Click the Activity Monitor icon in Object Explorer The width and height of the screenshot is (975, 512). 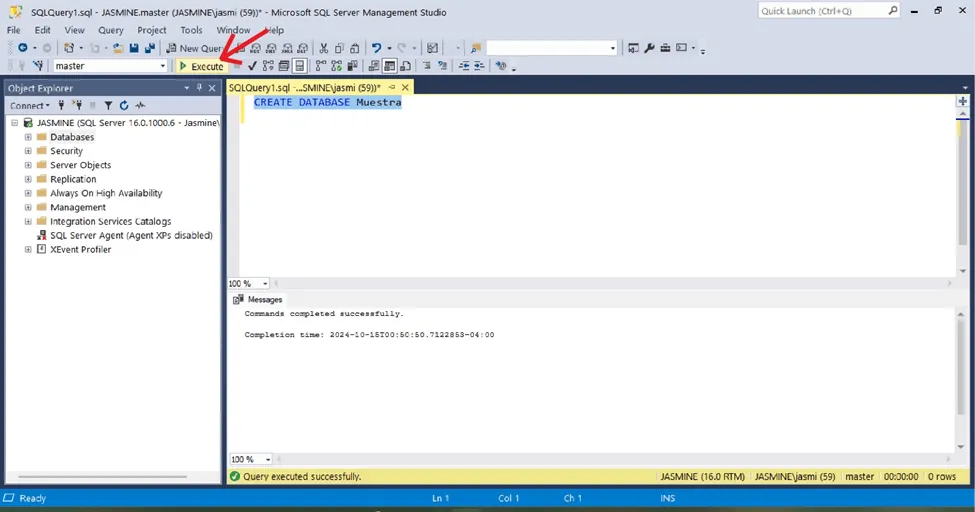click(140, 105)
